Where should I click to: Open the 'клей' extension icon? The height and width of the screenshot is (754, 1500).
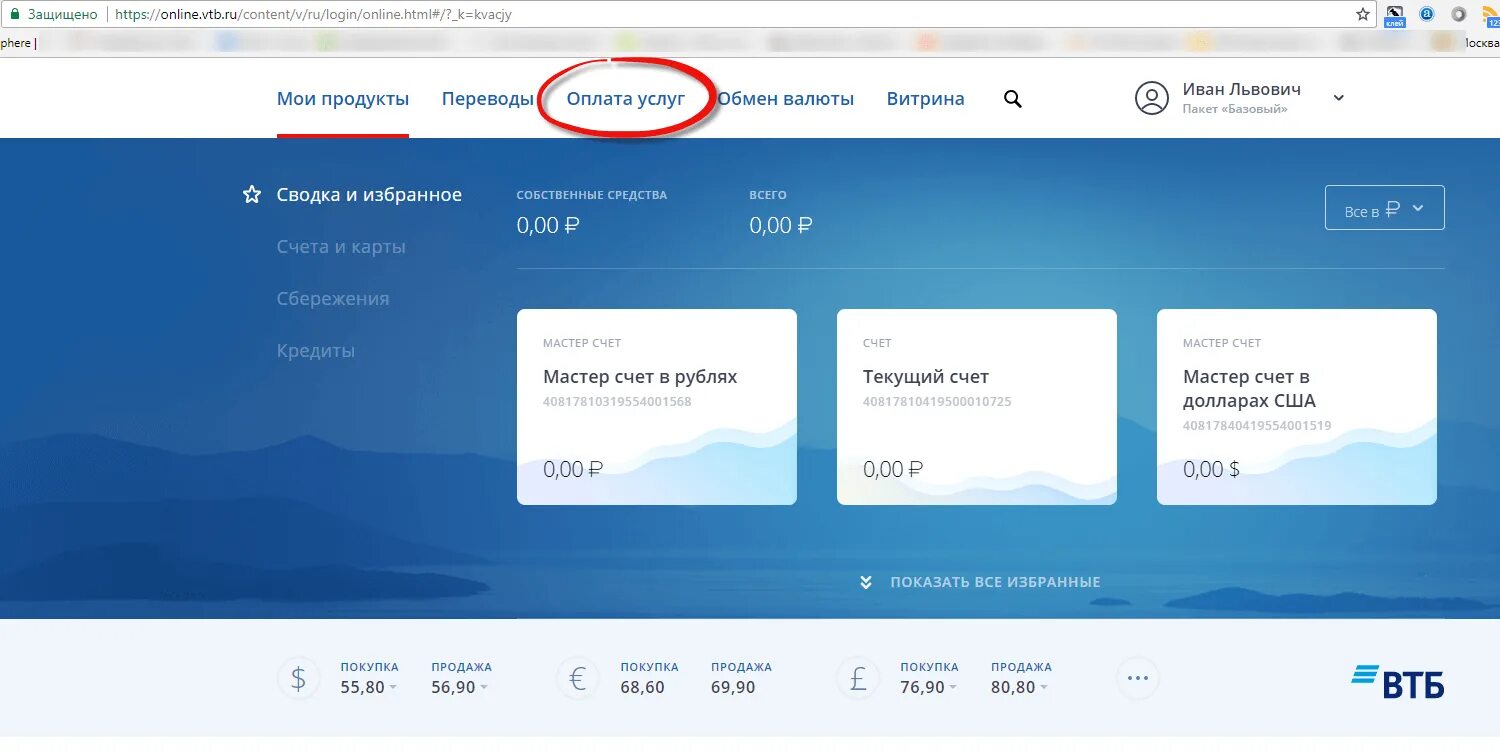point(1395,14)
